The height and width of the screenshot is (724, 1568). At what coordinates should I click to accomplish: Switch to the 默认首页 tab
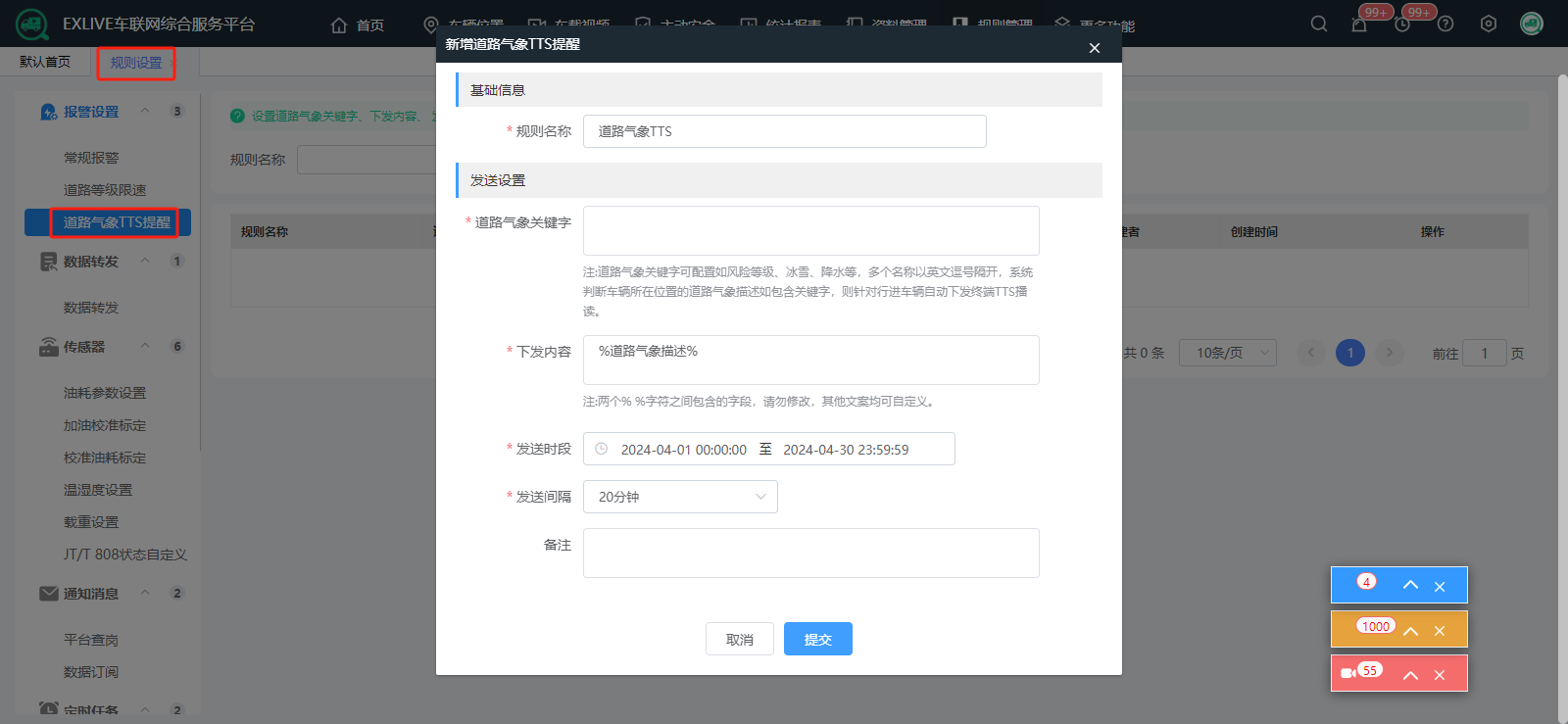(x=45, y=62)
